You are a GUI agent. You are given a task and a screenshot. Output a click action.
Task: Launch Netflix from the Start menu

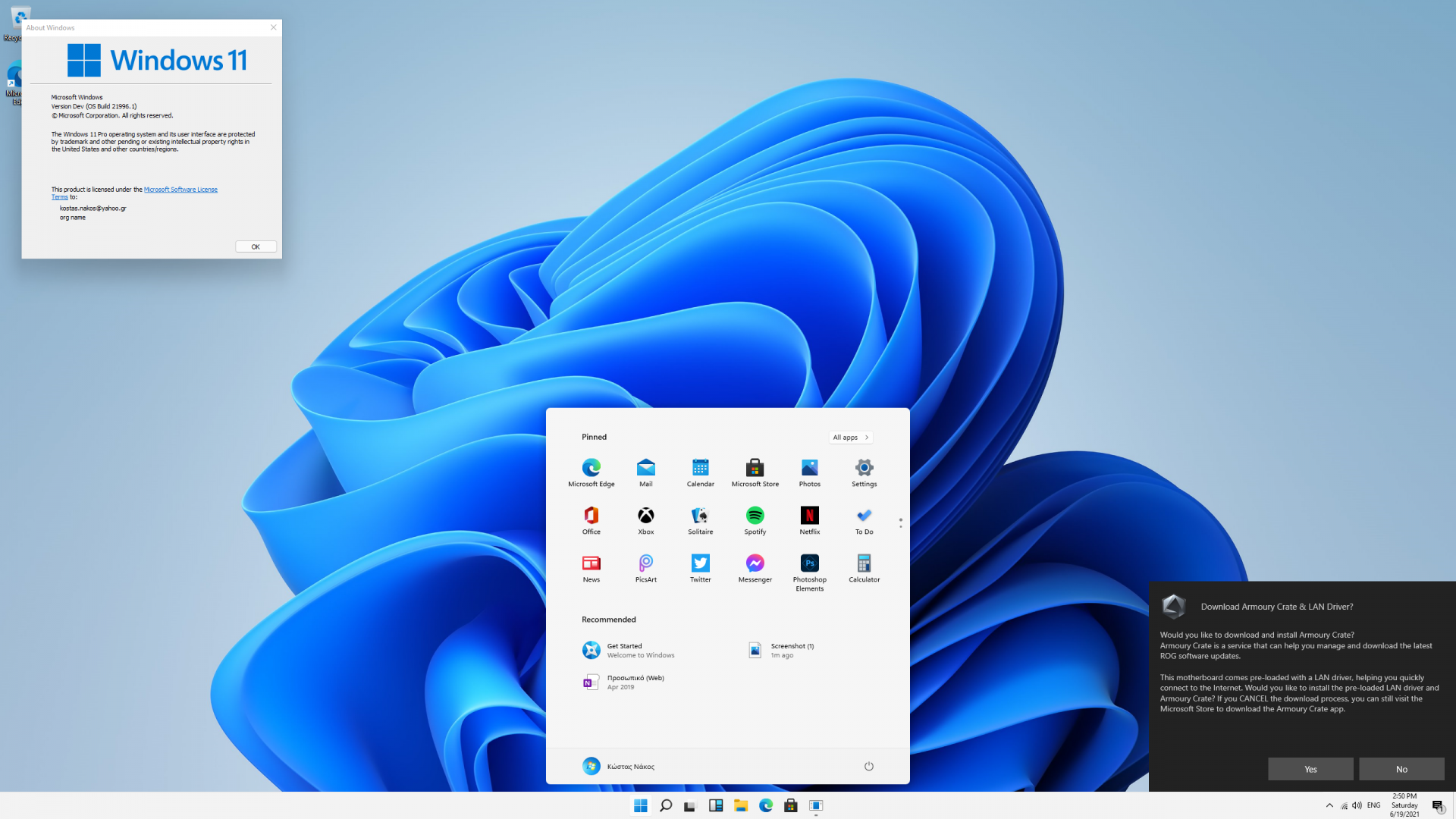pyautogui.click(x=810, y=520)
